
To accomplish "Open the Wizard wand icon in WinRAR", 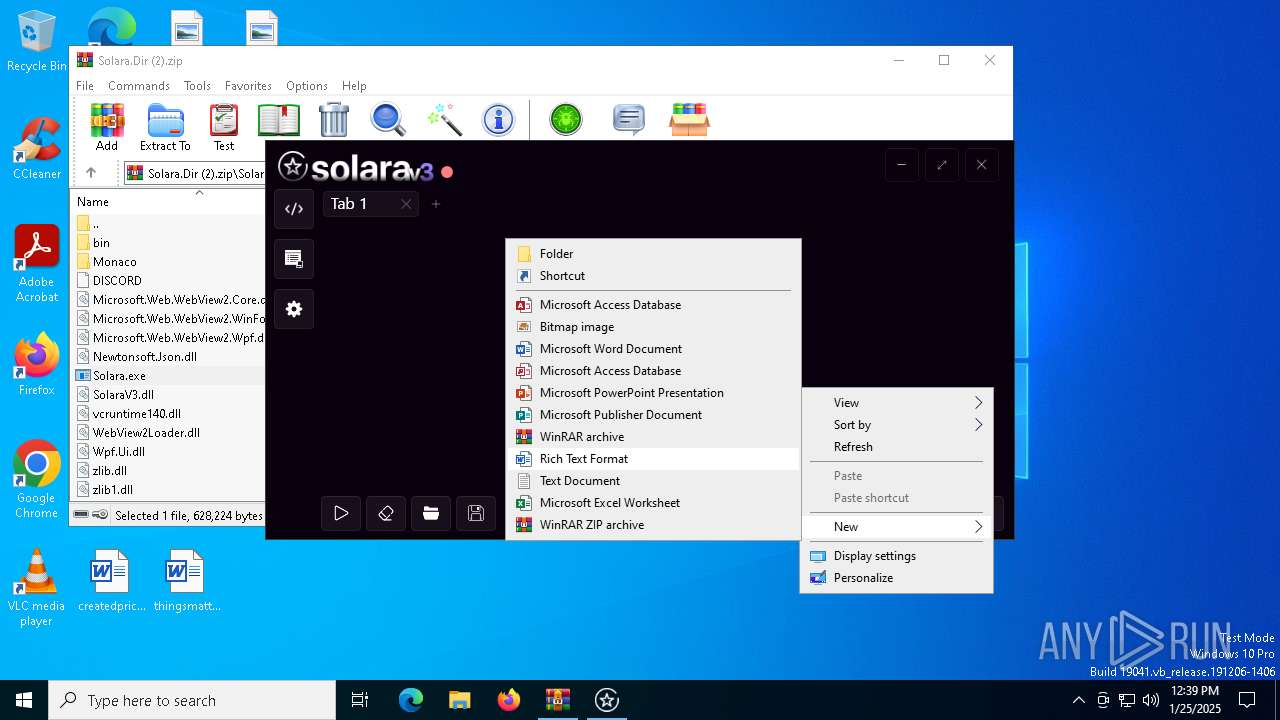I will 443,120.
